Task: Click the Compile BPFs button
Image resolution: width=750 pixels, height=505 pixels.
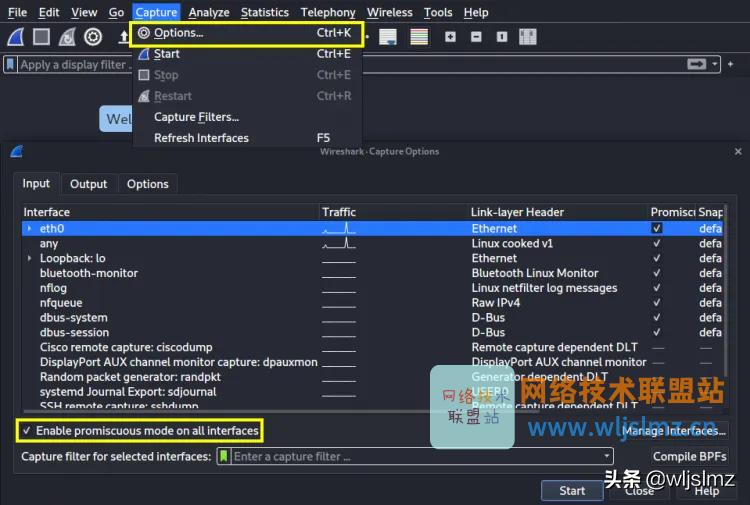Action: coord(688,456)
